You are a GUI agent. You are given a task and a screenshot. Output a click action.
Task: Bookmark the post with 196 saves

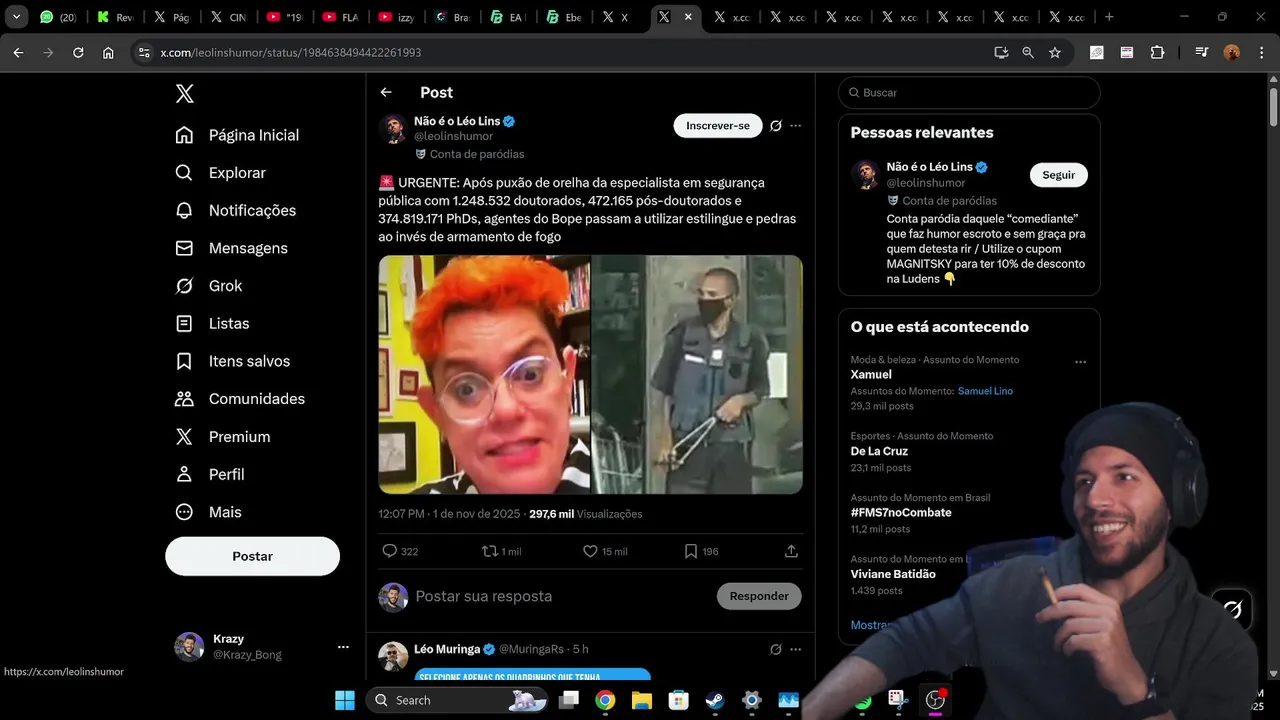[690, 551]
